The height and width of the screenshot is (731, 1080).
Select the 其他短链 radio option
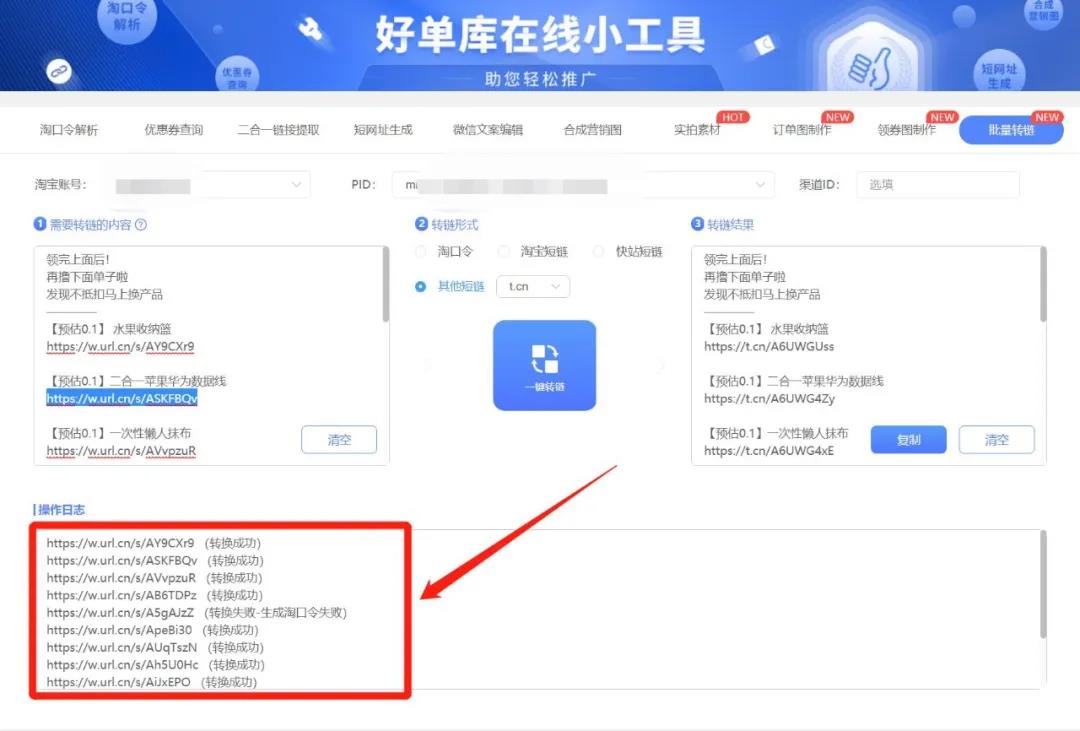coord(420,287)
